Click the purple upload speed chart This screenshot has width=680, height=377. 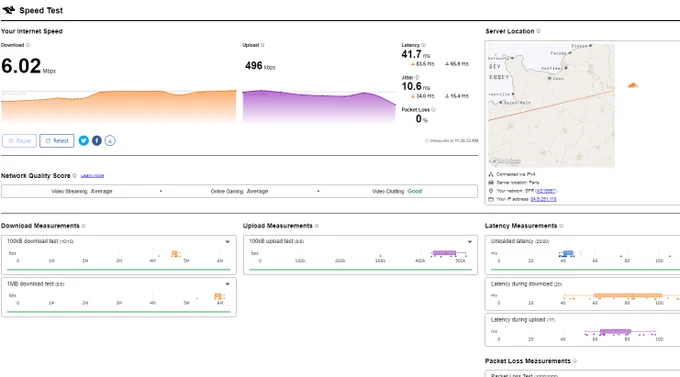coord(319,106)
